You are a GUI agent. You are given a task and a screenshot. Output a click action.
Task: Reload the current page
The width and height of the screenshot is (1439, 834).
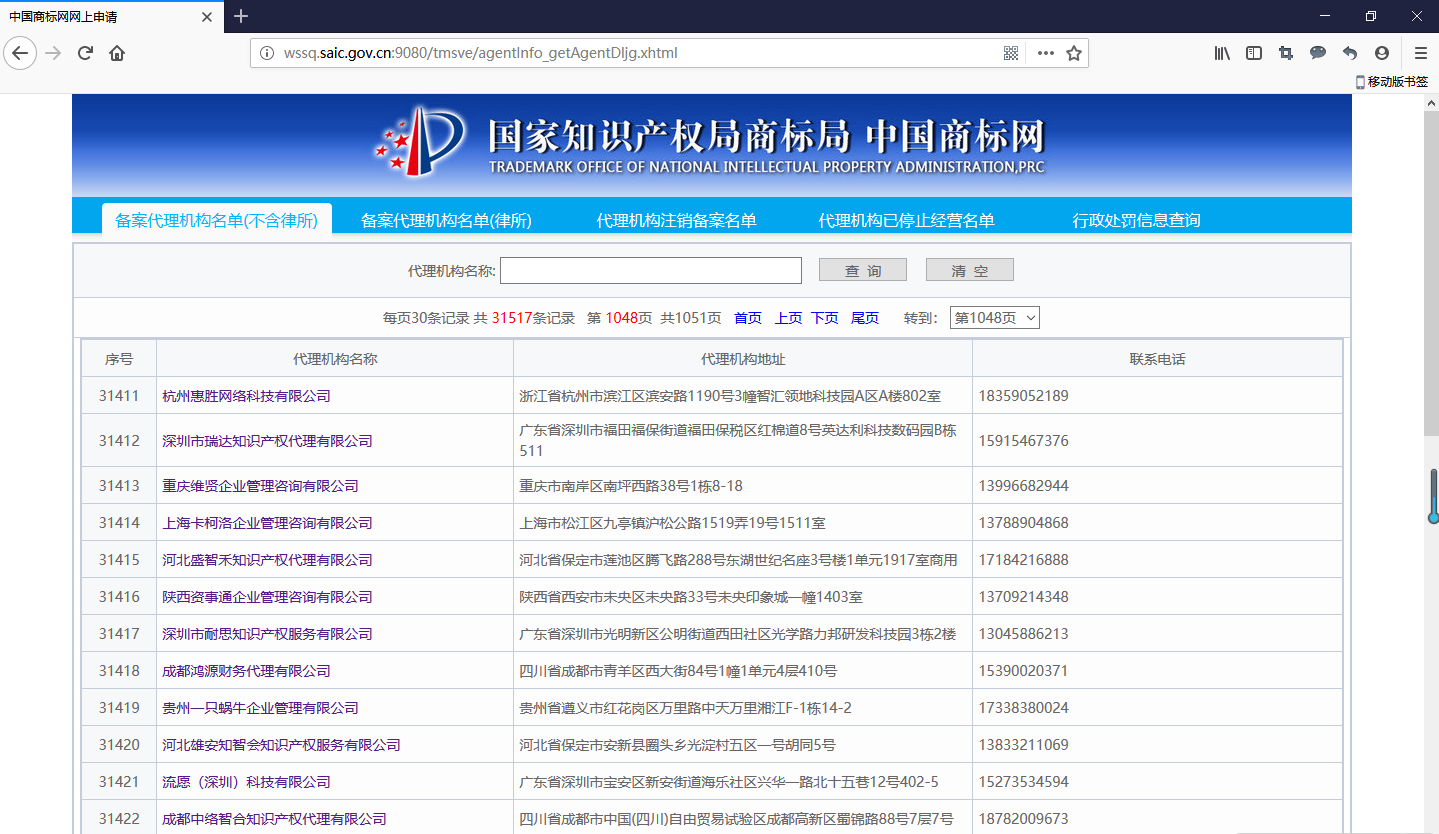pyautogui.click(x=85, y=53)
